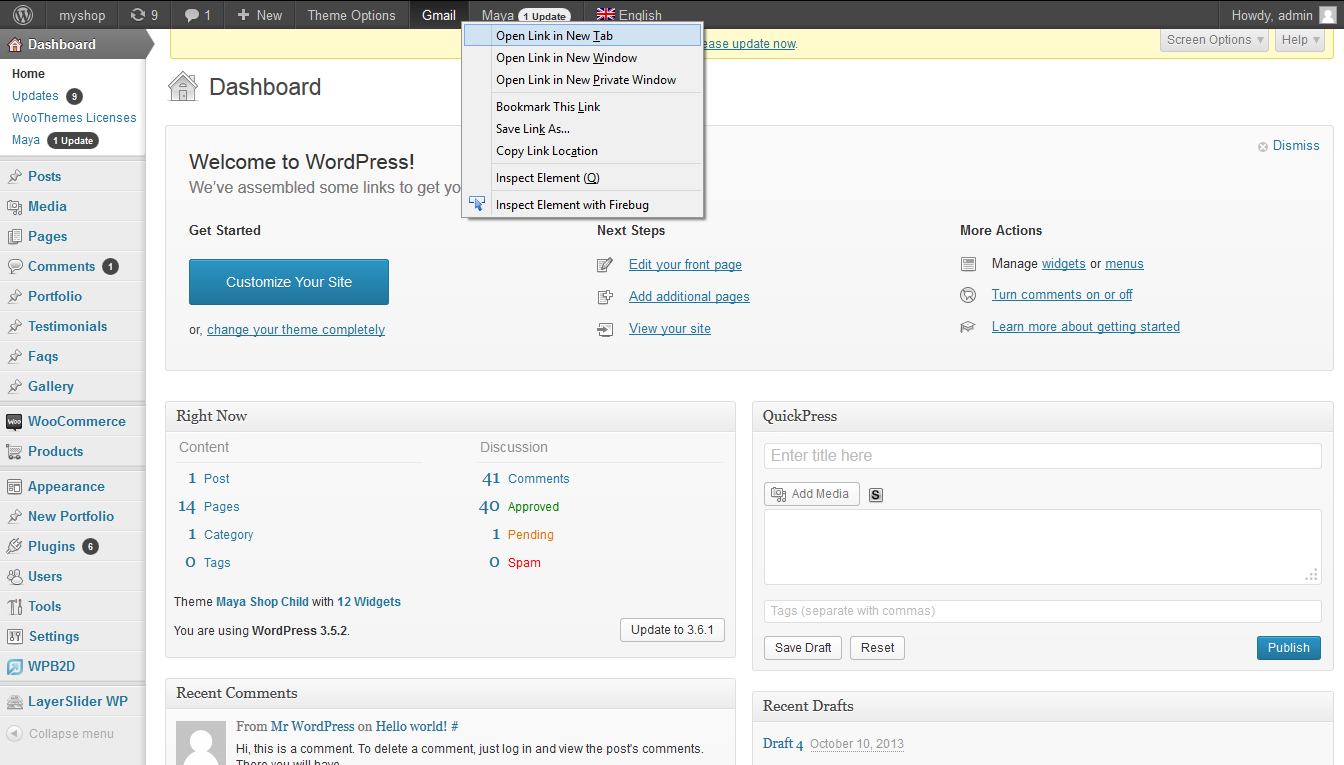
Task: Click the LayerSlider WP icon in sidebar
Action: click(14, 701)
